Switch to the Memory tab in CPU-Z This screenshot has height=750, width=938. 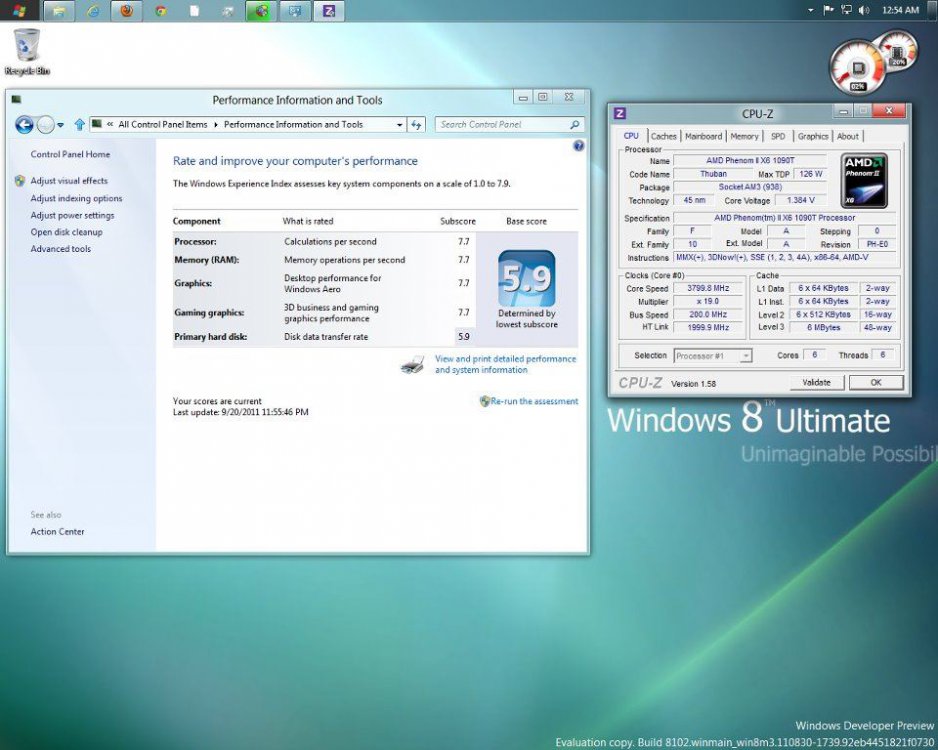(744, 136)
